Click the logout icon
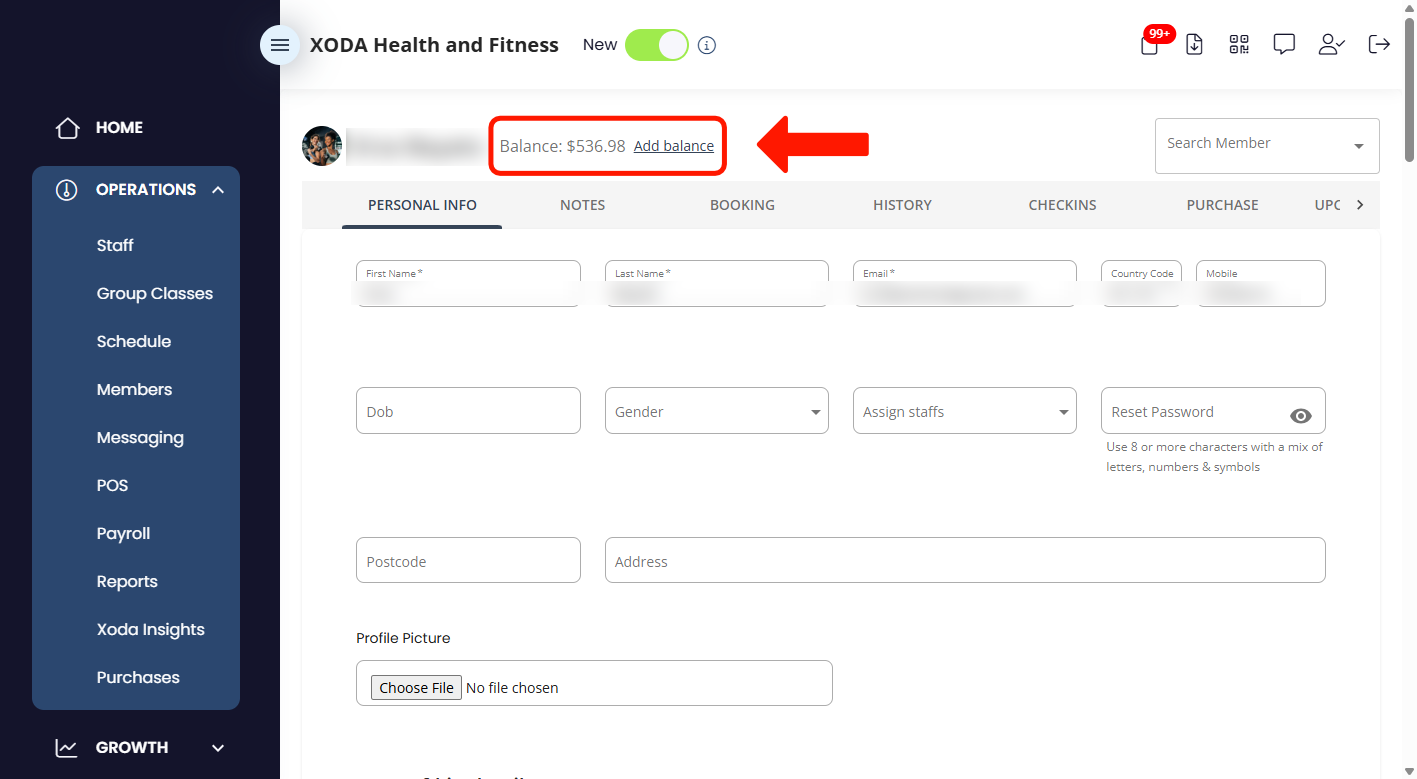Image resolution: width=1417 pixels, height=779 pixels. pos(1379,44)
